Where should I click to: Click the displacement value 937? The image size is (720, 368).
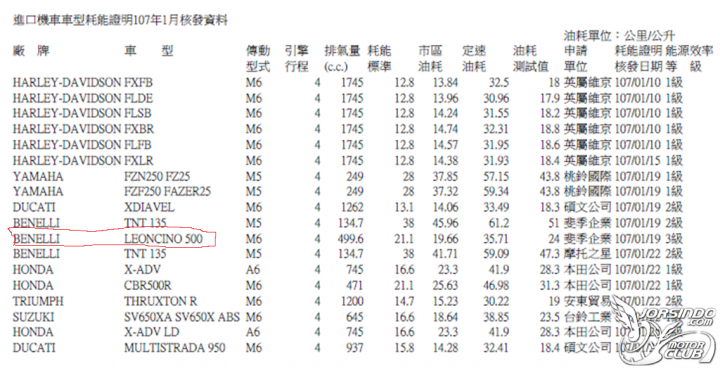click(x=354, y=348)
